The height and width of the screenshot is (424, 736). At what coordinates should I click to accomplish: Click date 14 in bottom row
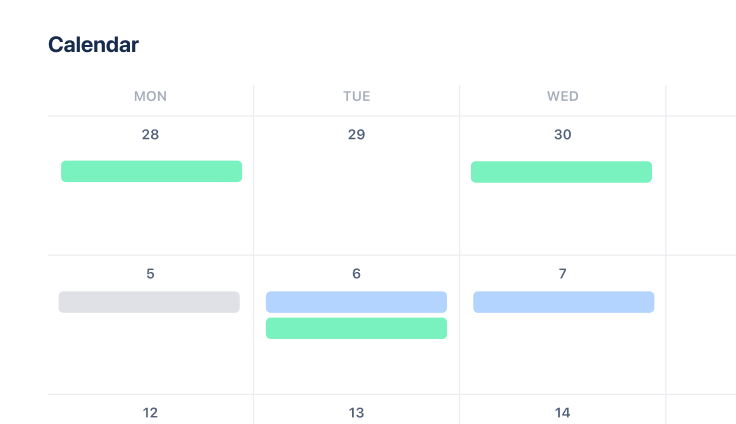(x=562, y=412)
